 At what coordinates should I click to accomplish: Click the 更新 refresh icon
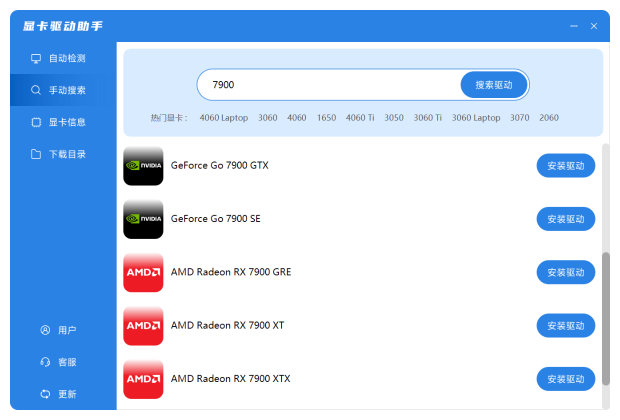45,394
